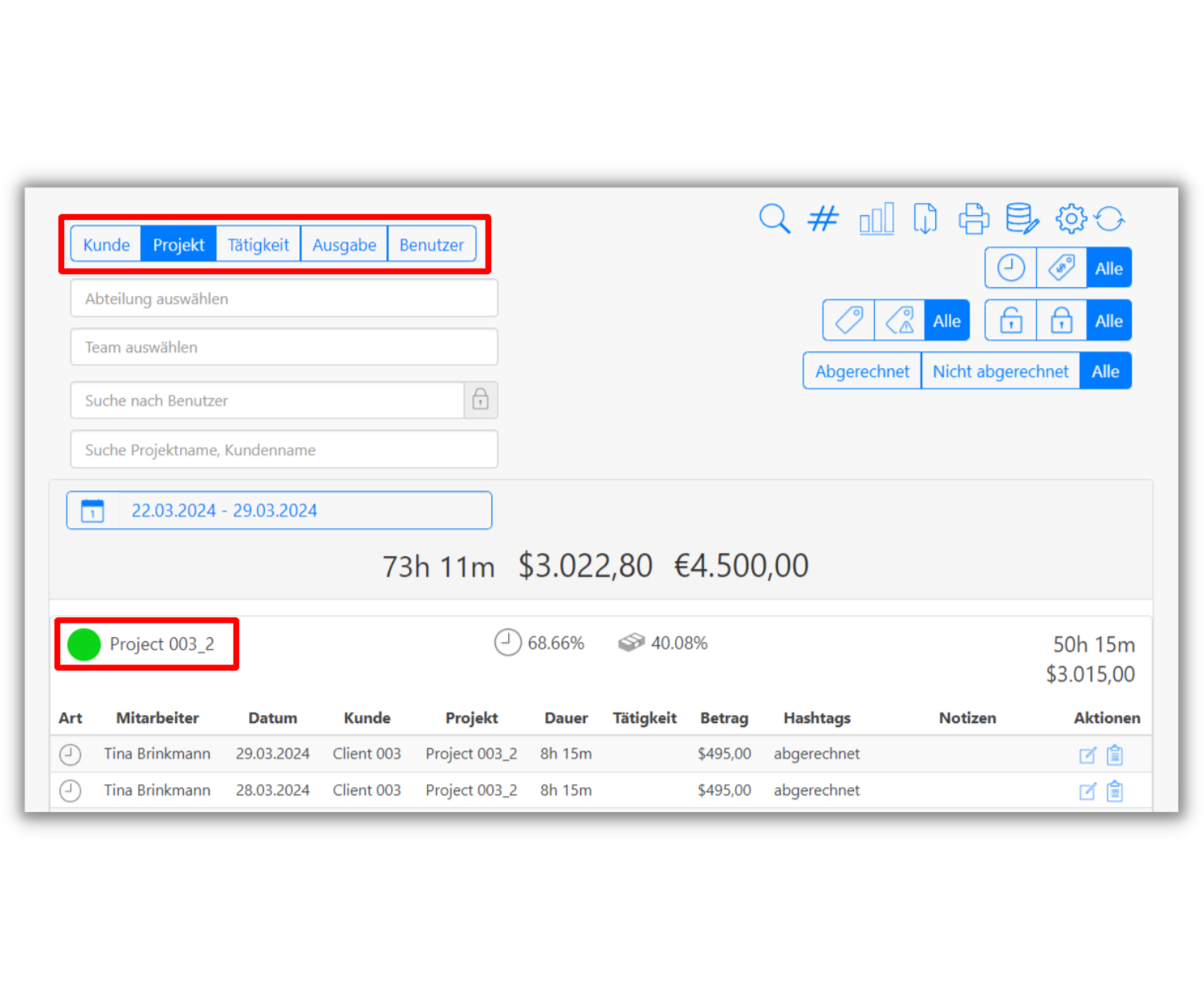This screenshot has height=1003, width=1204.
Task: Open the date range picker 22.03.2024 - 29.03.2024
Action: pyautogui.click(x=279, y=510)
